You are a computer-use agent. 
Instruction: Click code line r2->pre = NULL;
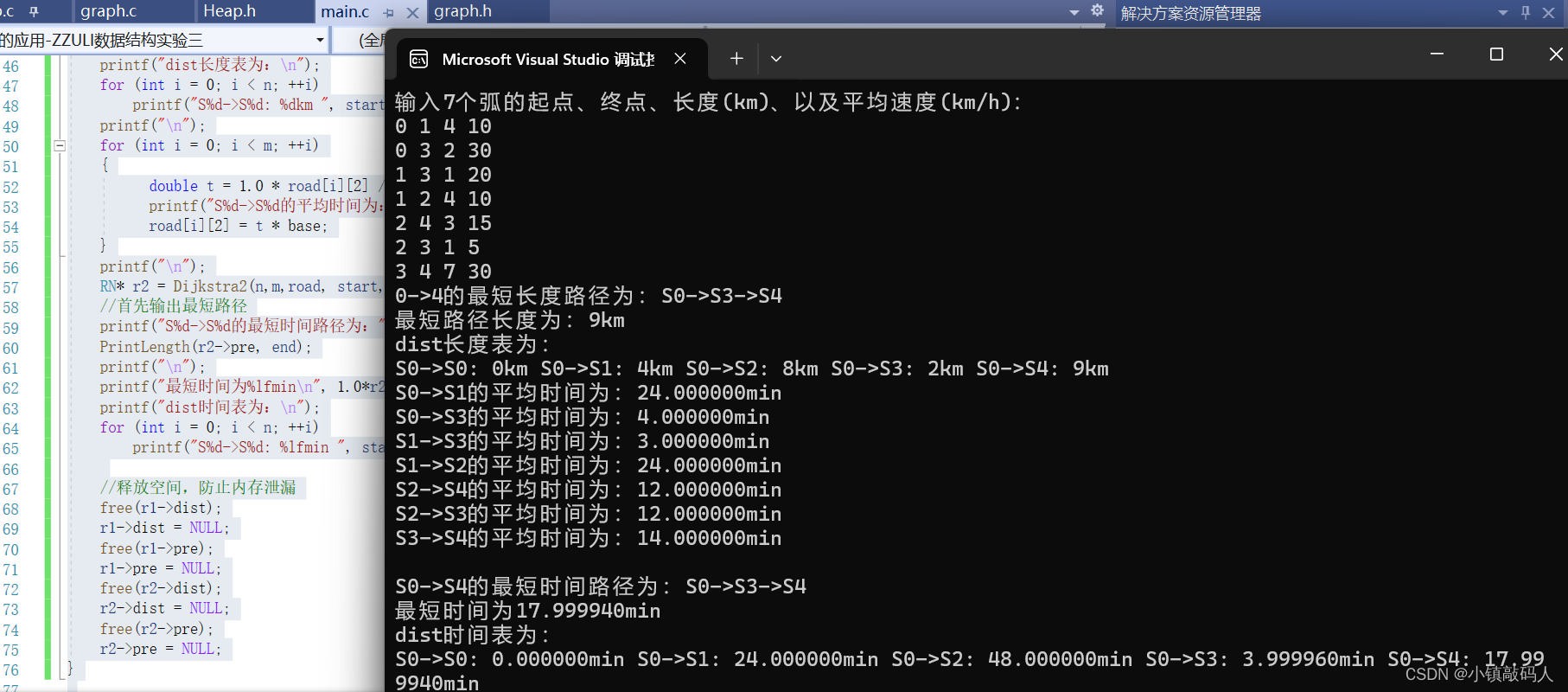(160, 649)
